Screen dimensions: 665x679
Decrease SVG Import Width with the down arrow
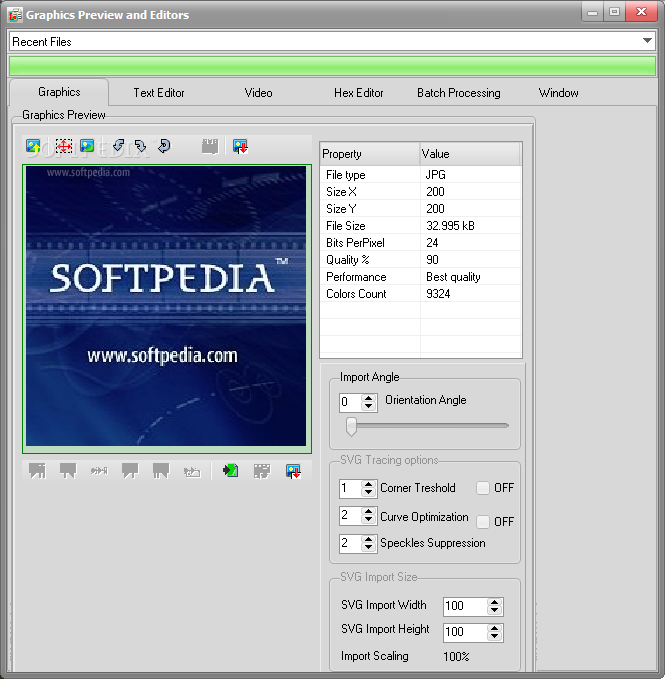tap(494, 611)
